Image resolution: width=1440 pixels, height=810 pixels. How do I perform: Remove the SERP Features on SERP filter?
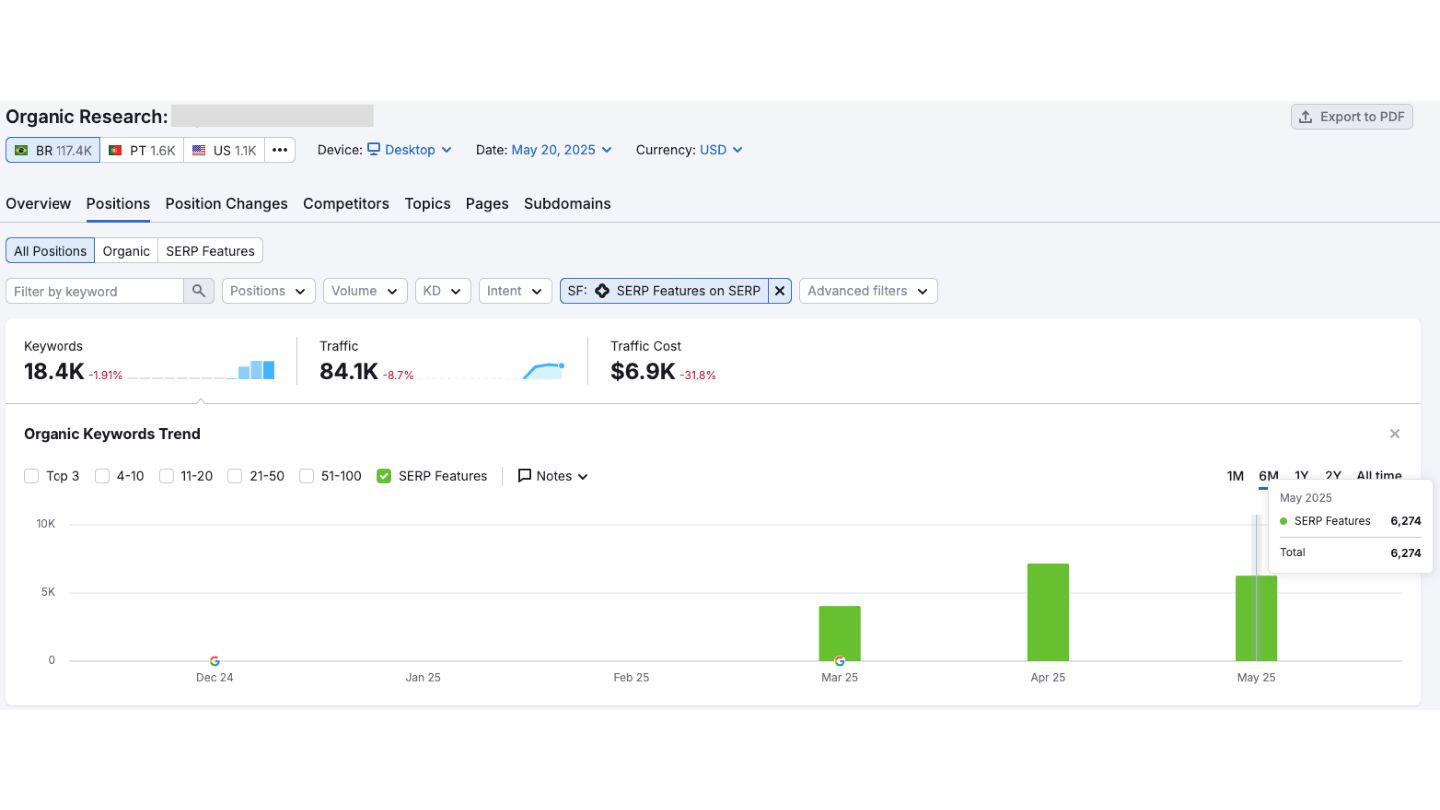tap(780, 291)
